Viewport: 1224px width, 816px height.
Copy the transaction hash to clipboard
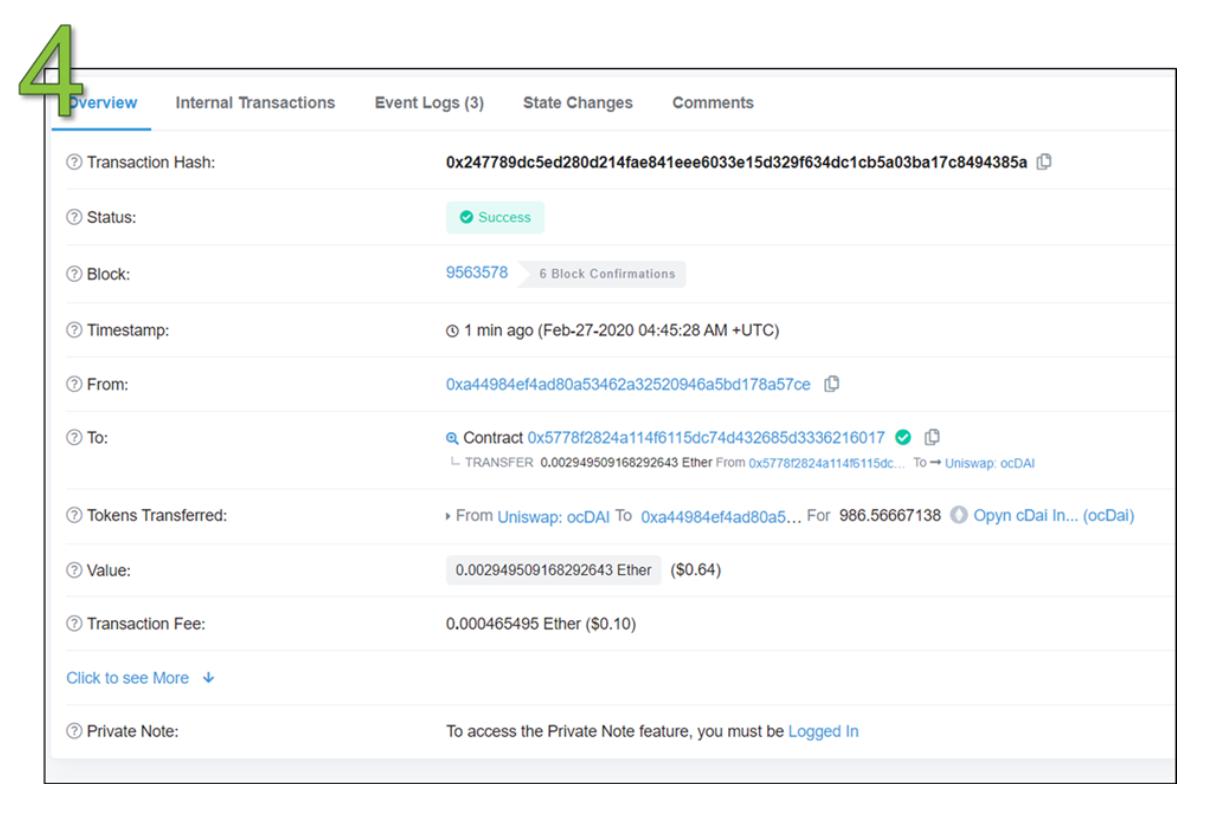tap(1044, 162)
